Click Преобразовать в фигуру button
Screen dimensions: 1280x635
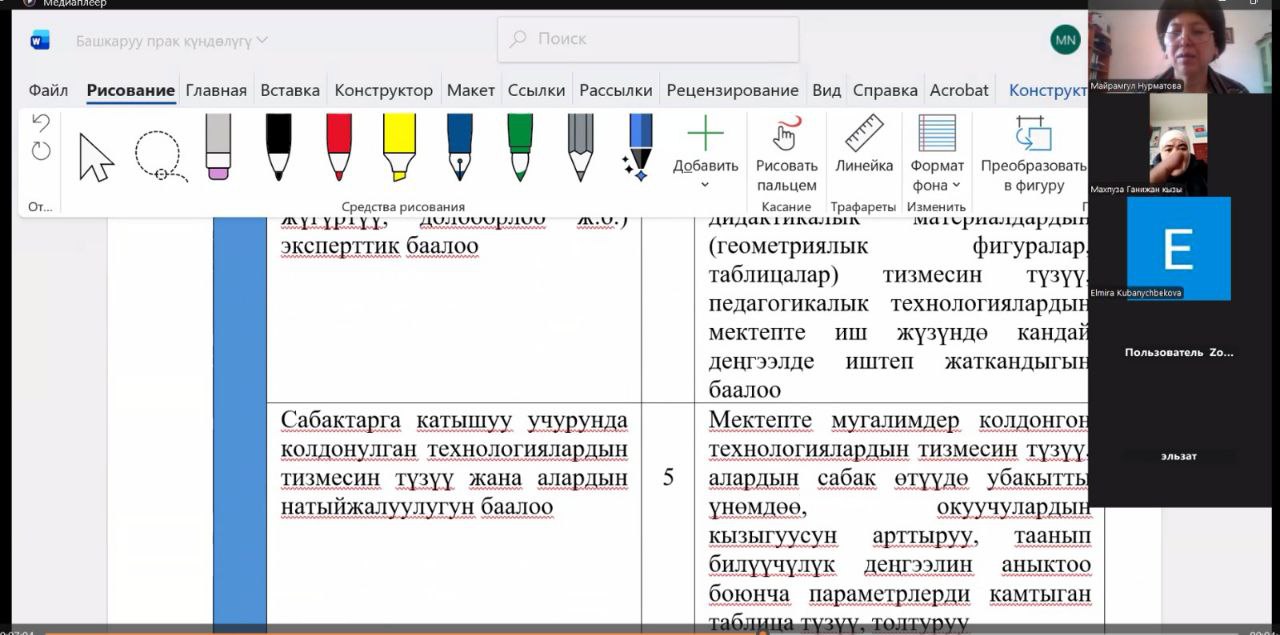[x=1033, y=155]
